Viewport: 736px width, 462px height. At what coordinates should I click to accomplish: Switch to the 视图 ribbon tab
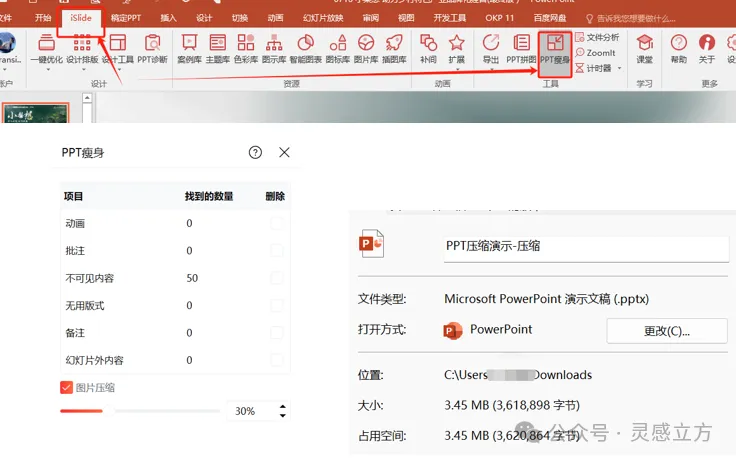(406, 18)
